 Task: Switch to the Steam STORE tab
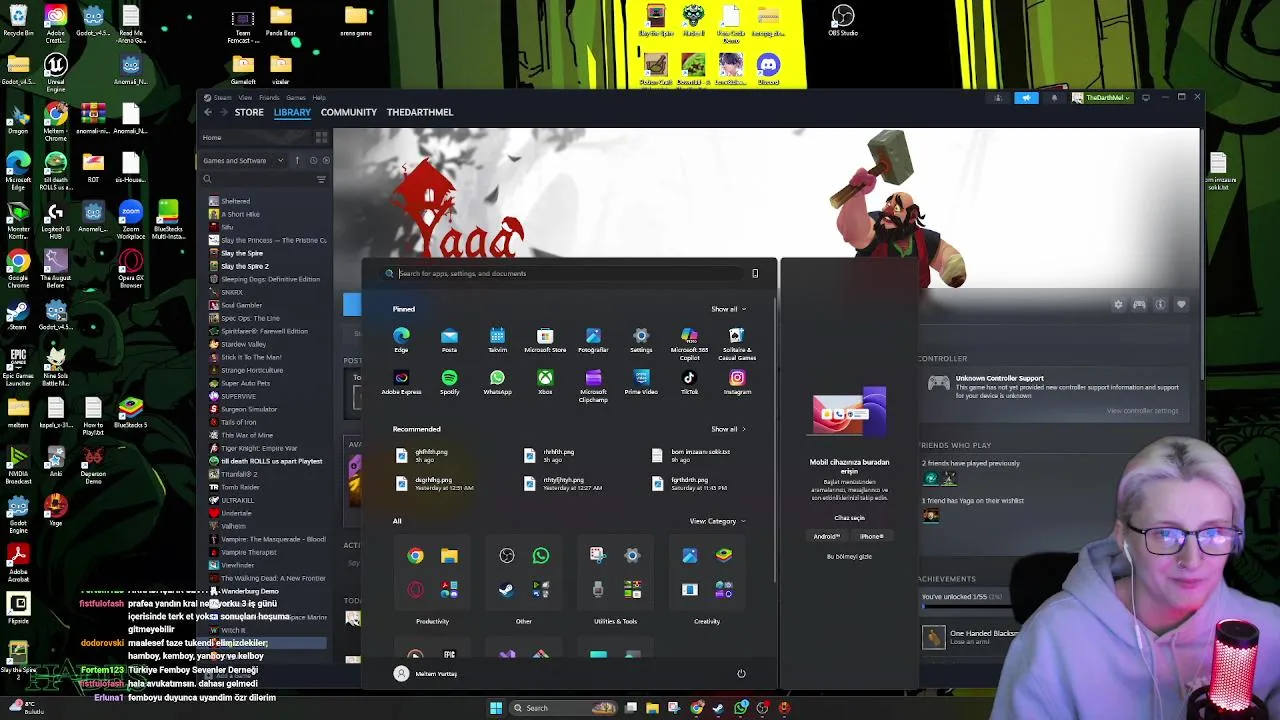point(249,112)
